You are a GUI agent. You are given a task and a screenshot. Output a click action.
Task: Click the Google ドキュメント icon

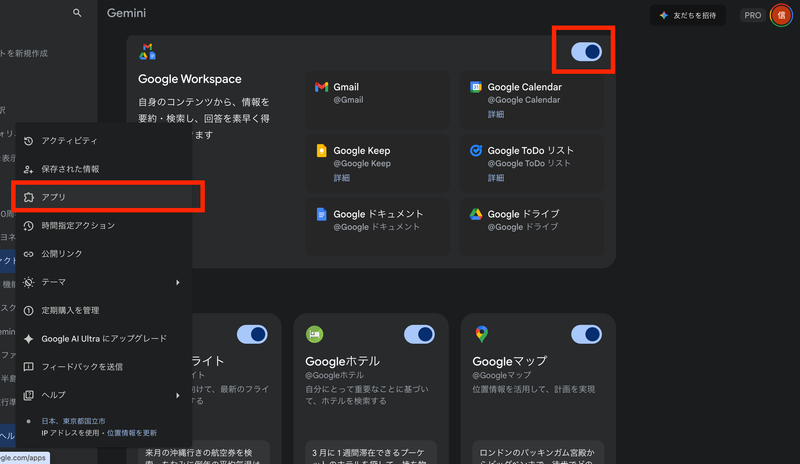321,214
